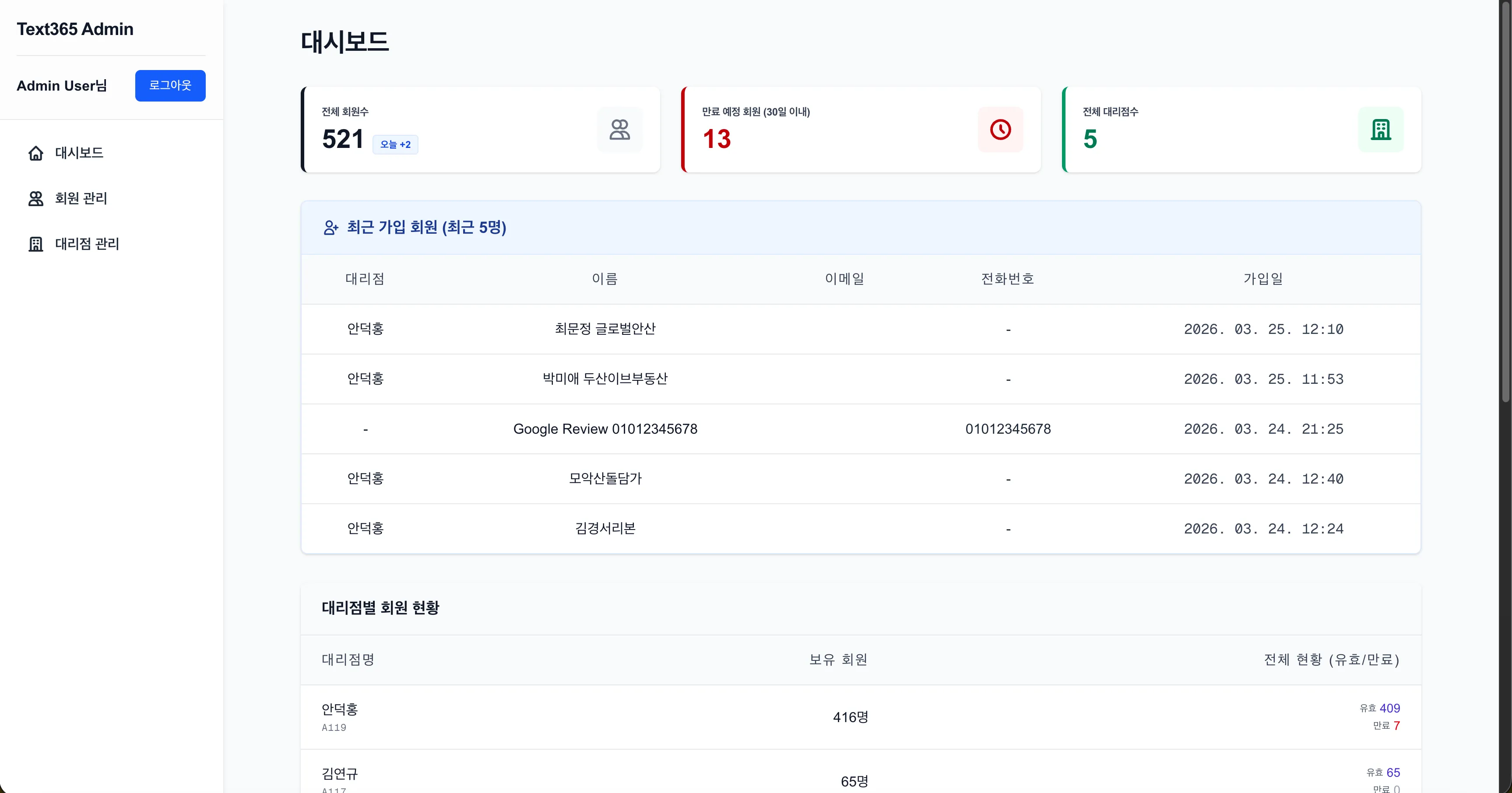Click the 유효 65 value
This screenshot has height=793, width=1512.
[1383, 773]
